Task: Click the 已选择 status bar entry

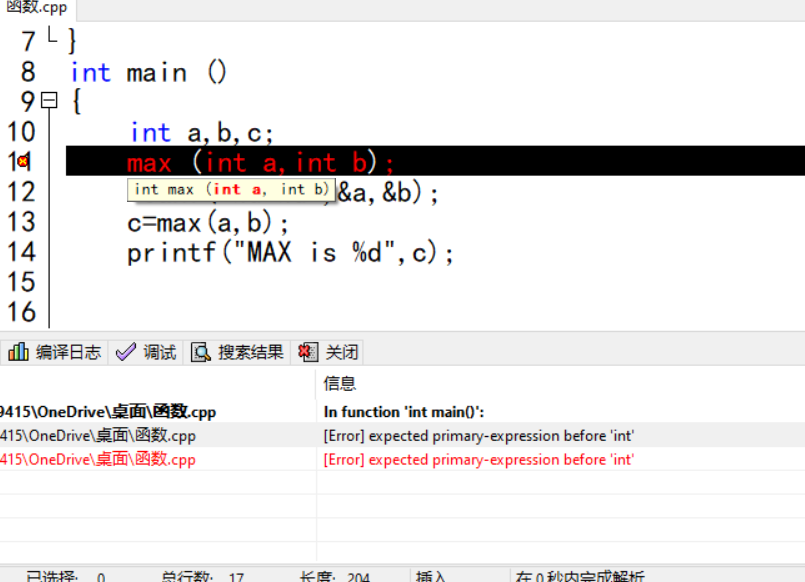Action: [x=66, y=576]
